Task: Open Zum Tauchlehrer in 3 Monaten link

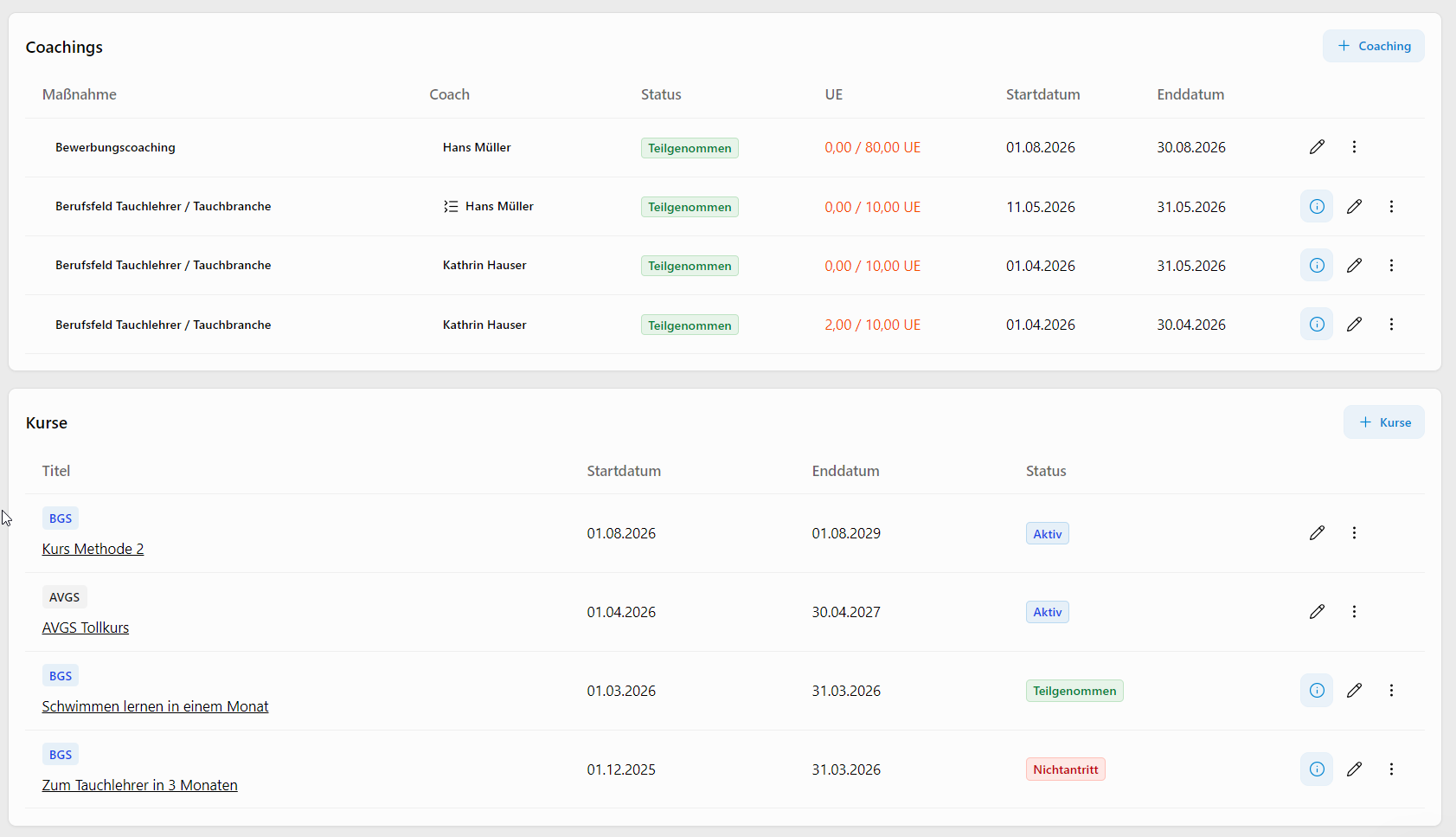Action: click(x=140, y=785)
